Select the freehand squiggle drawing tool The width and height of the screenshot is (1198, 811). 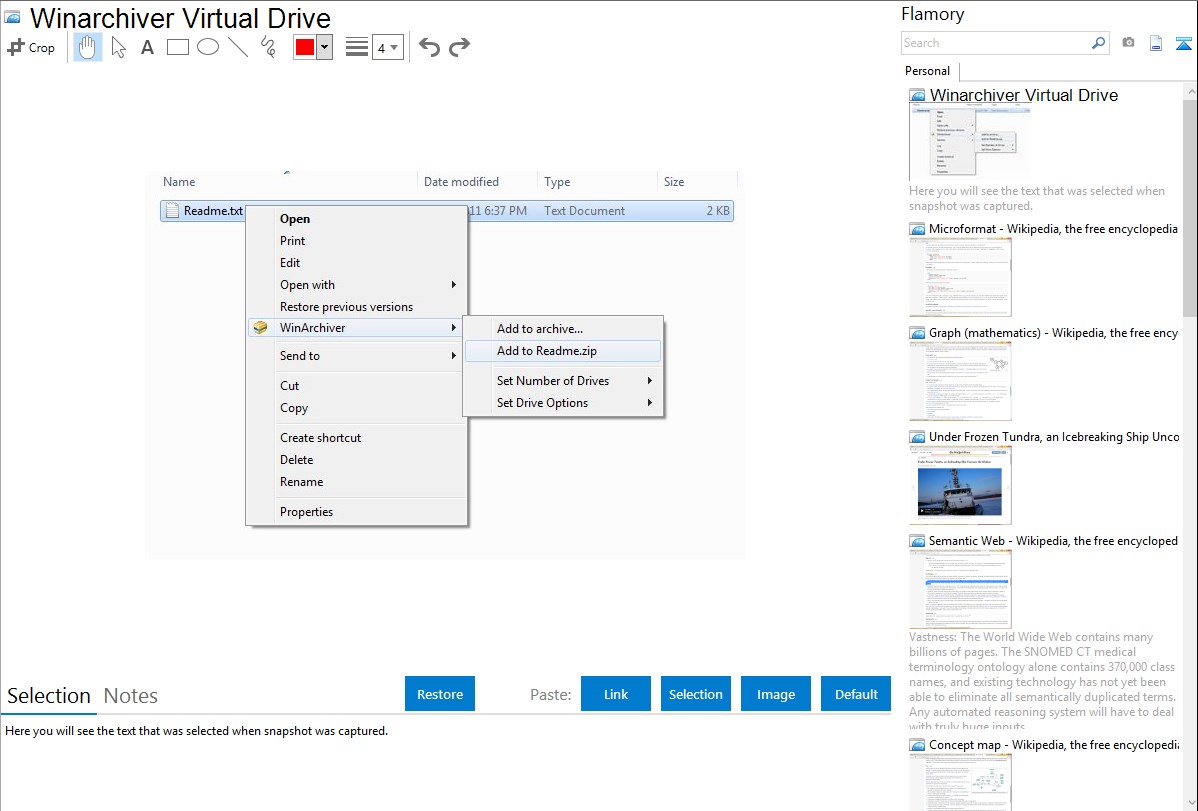pos(268,47)
